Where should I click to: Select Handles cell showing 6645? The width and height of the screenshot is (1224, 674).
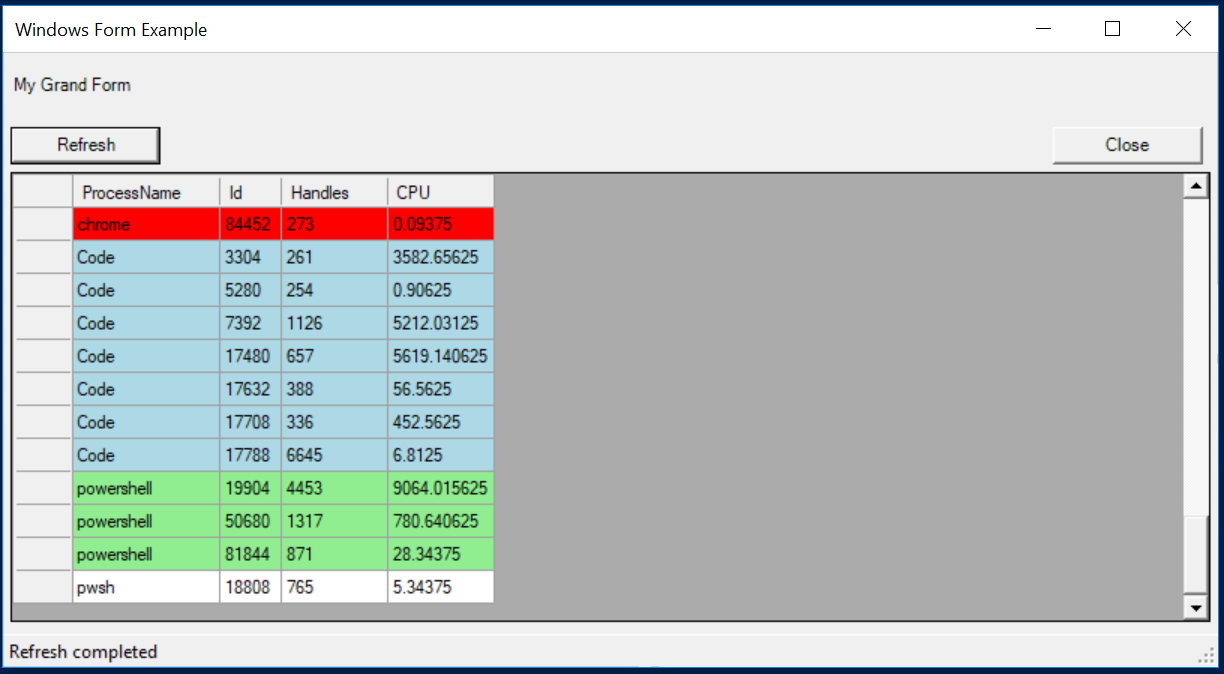[334, 456]
